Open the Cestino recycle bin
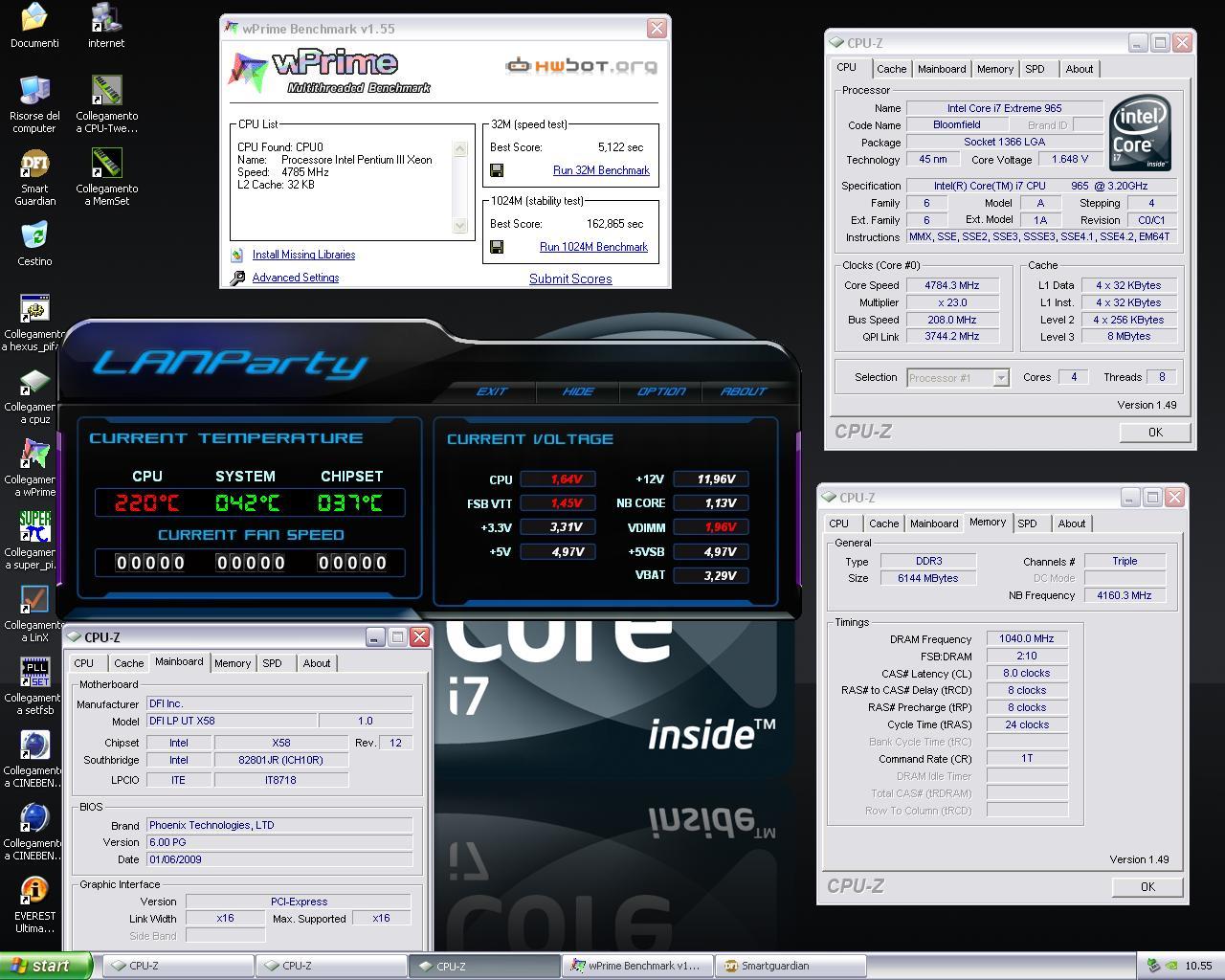 (x=34, y=236)
